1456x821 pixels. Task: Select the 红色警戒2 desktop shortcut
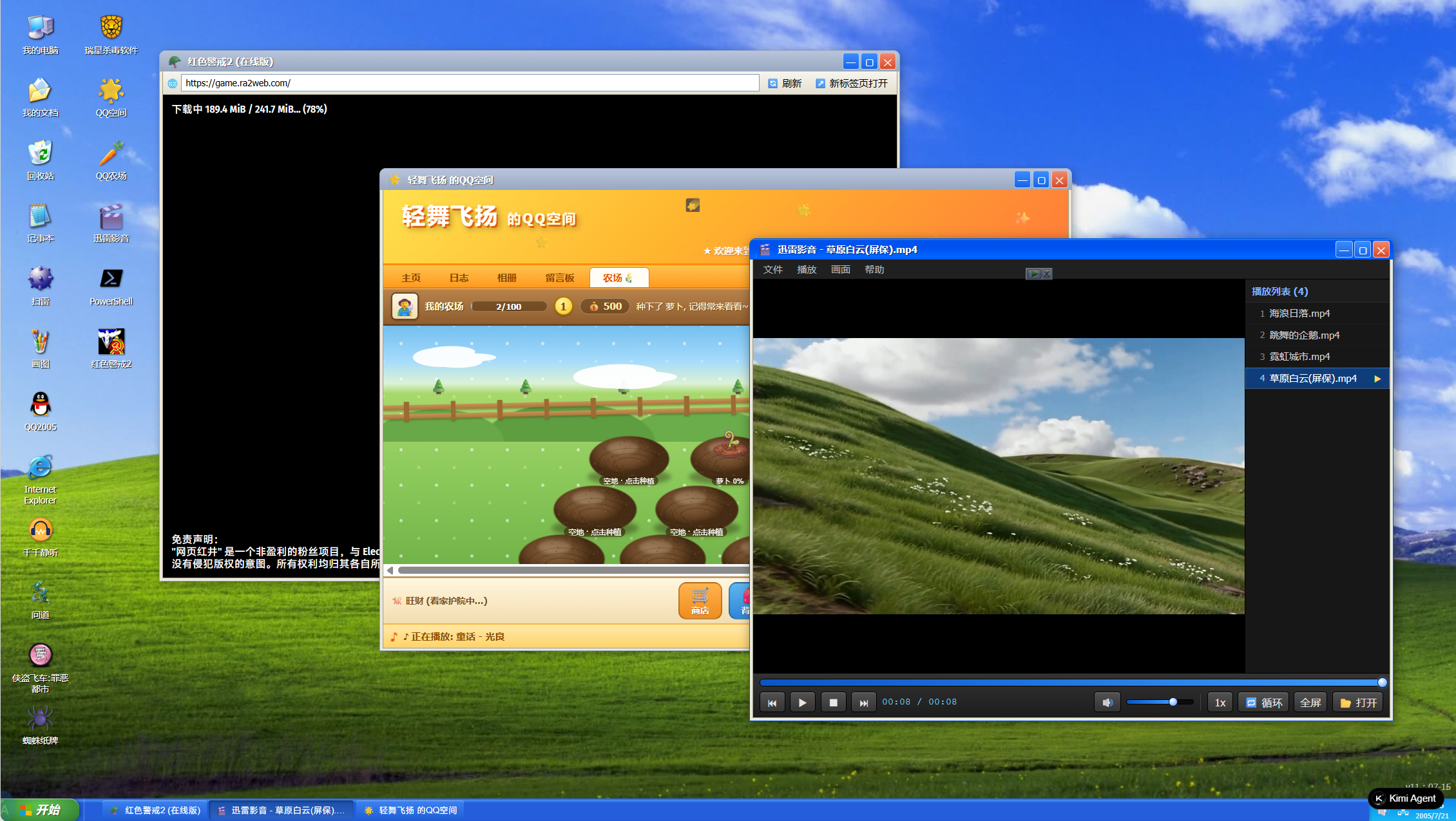(x=111, y=348)
